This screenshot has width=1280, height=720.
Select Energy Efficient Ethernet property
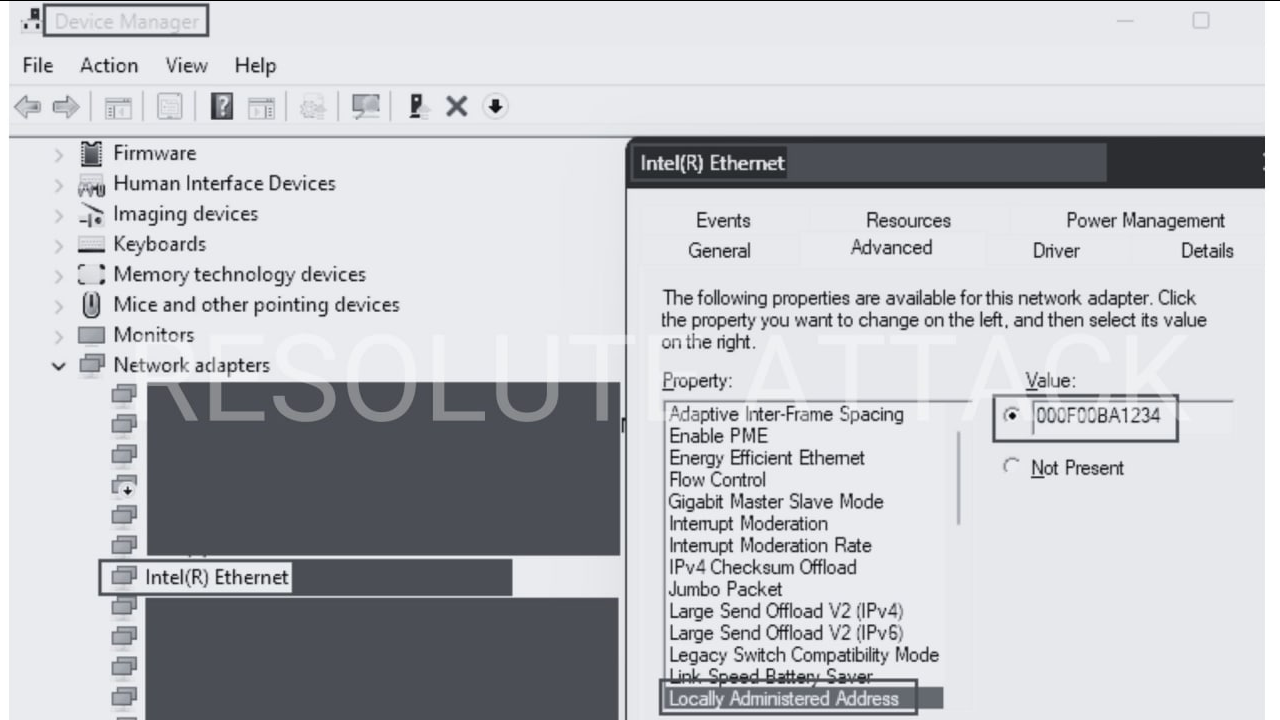pos(766,458)
